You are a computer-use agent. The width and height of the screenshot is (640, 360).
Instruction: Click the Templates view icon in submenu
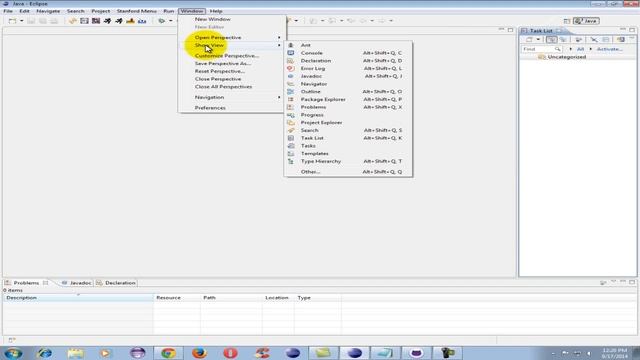click(291, 154)
